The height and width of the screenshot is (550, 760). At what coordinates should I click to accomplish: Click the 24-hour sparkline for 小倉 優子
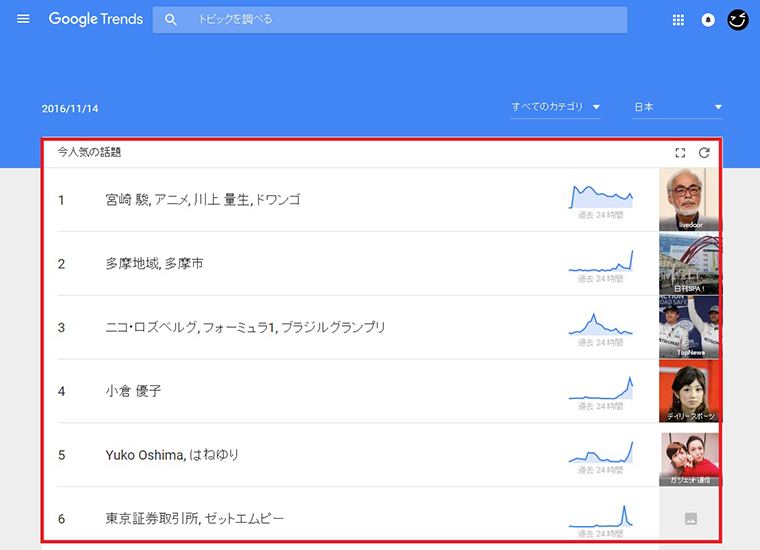601,388
